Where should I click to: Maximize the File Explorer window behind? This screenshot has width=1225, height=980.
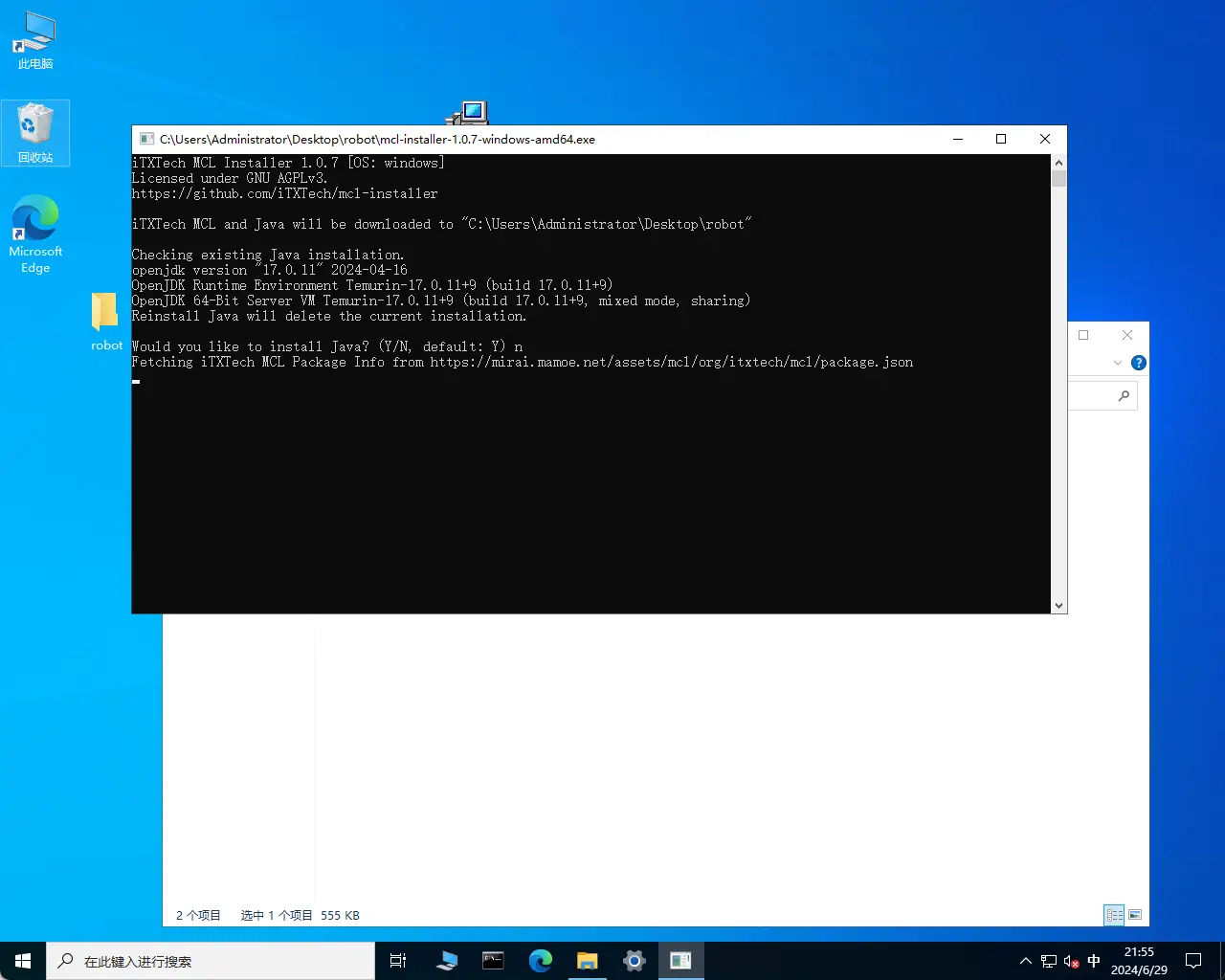[1083, 335]
